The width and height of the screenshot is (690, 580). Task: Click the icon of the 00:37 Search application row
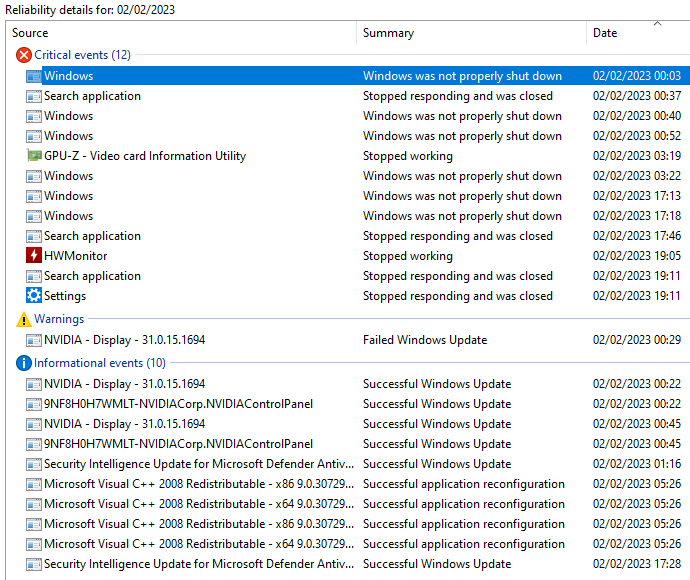[x=34, y=96]
